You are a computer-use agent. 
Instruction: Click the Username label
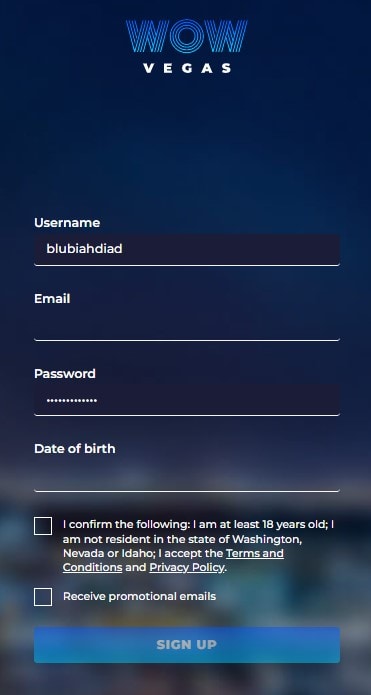click(67, 223)
